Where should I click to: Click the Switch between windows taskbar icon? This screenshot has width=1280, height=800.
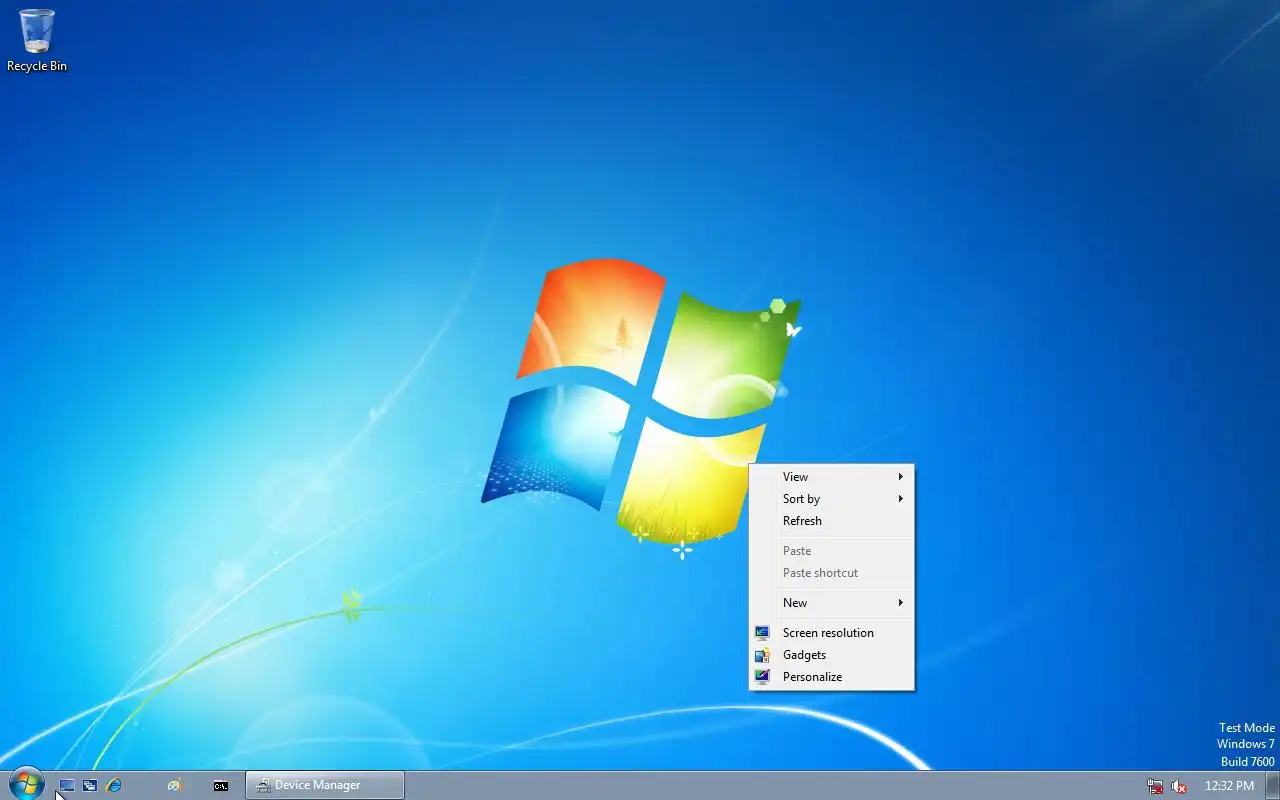(x=90, y=786)
